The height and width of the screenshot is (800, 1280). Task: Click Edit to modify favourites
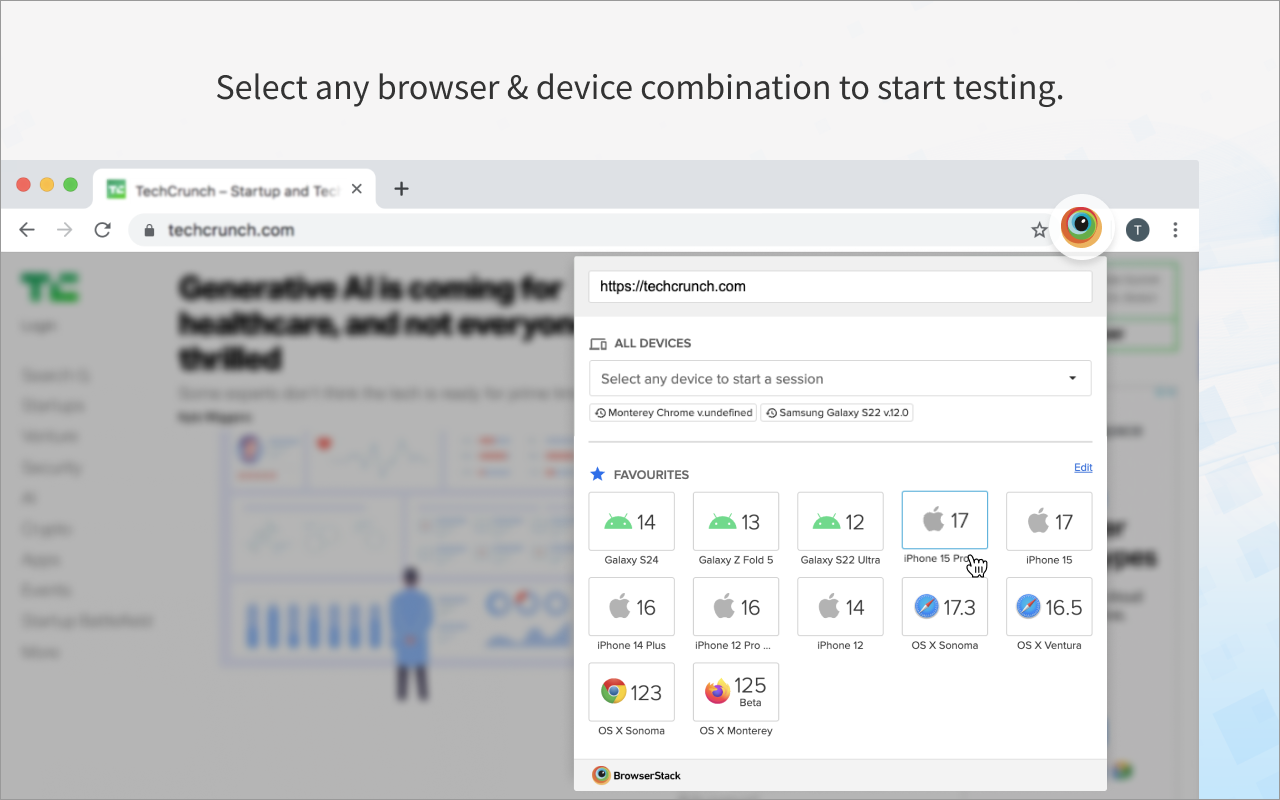pos(1083,467)
